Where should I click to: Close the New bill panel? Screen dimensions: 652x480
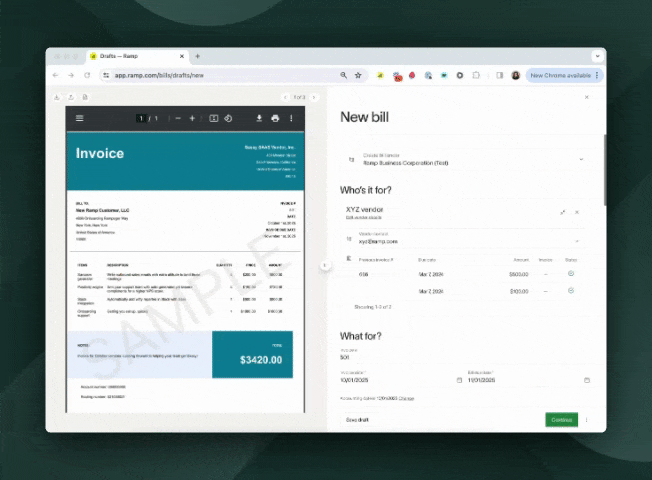(587, 97)
